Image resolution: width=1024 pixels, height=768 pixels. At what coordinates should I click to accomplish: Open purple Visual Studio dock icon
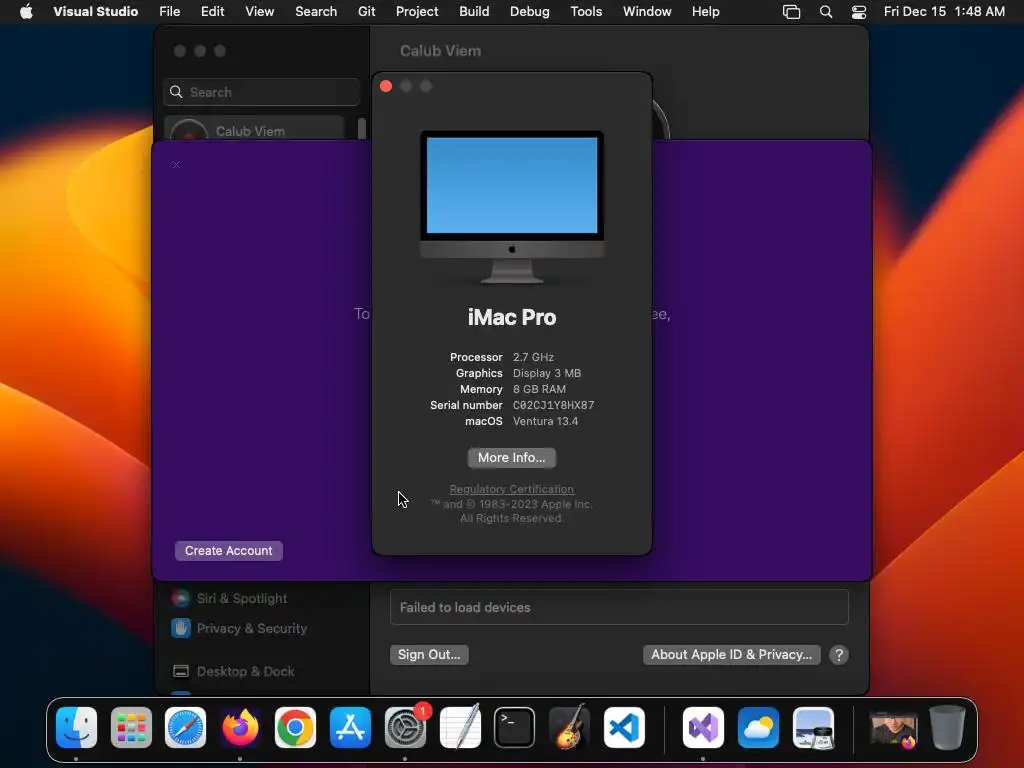703,727
